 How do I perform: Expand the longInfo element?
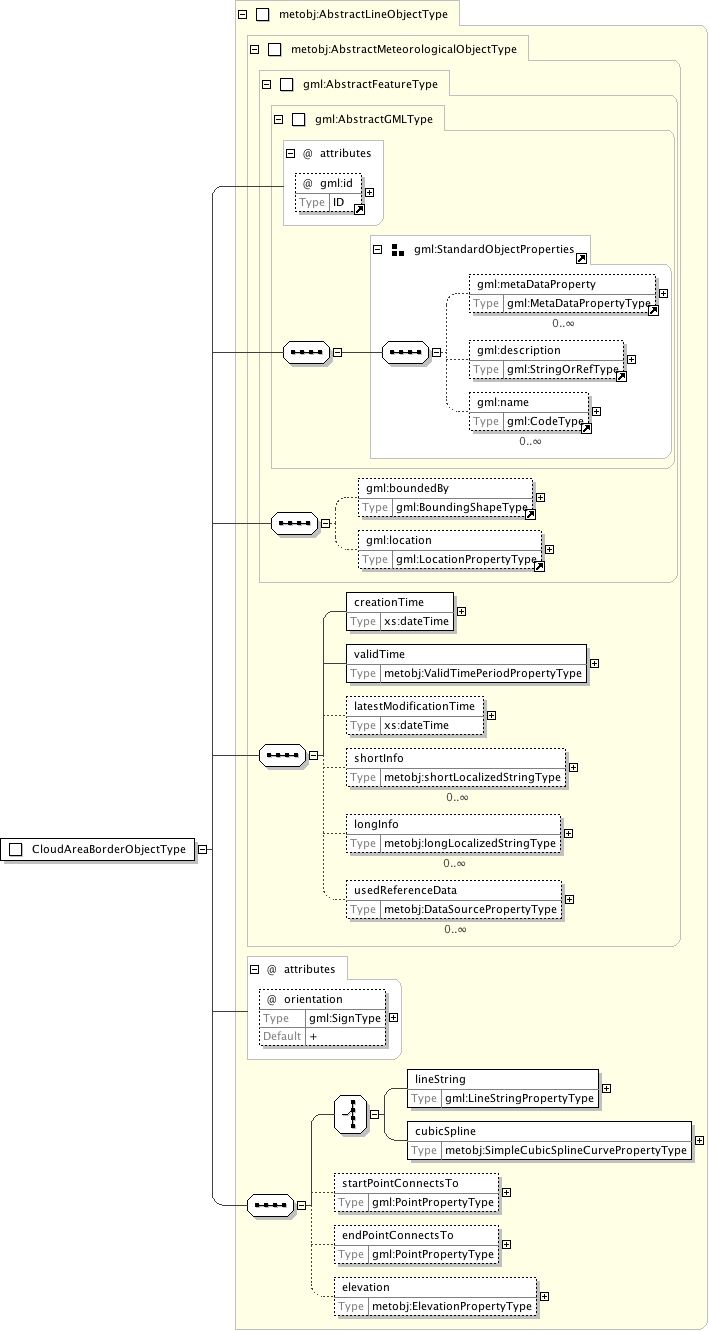[568, 833]
